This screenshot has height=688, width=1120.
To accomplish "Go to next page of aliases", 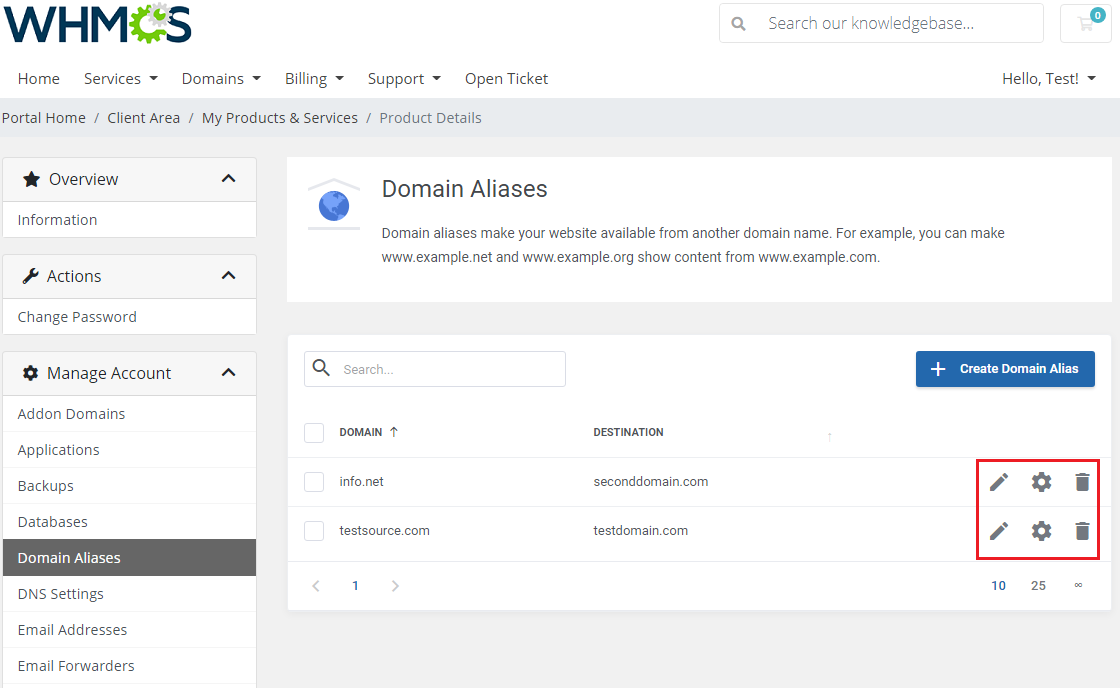I will [395, 586].
